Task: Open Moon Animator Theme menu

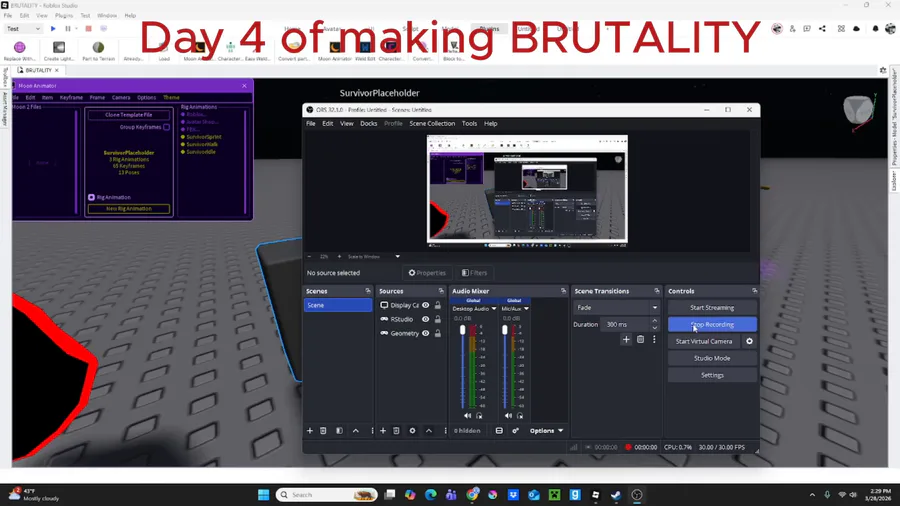Action: point(171,98)
